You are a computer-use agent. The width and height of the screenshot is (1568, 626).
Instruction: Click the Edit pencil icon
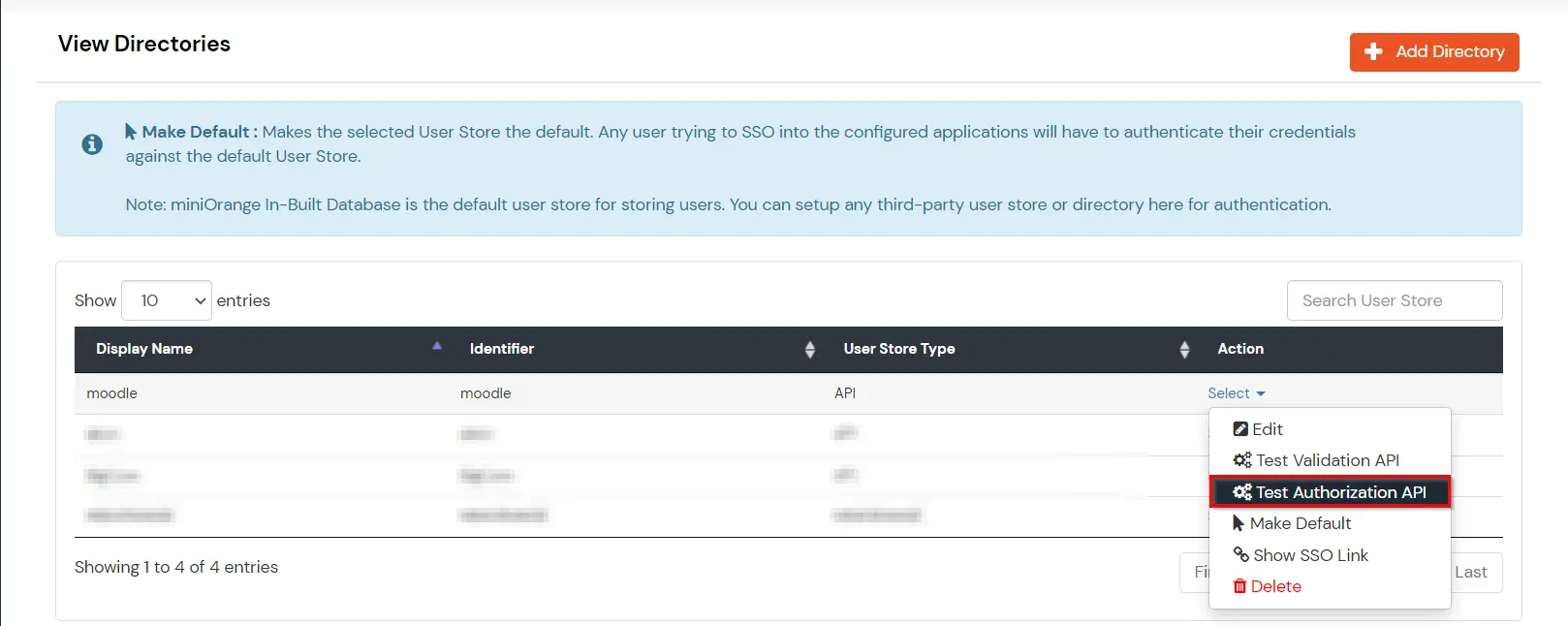point(1240,429)
